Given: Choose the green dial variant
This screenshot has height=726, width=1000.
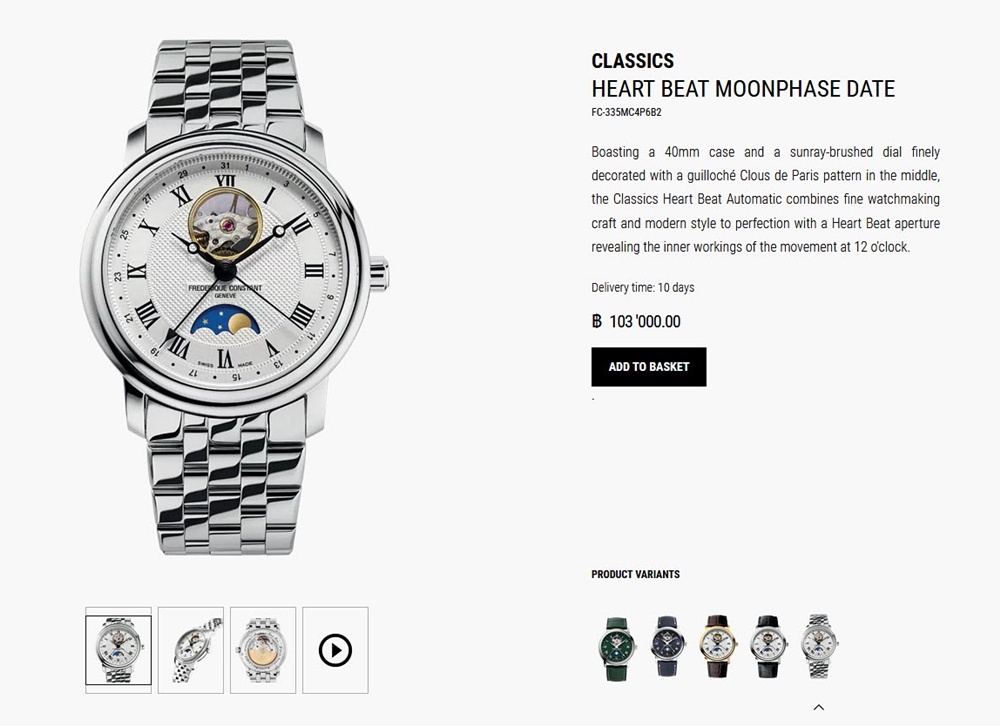Looking at the screenshot, I should [617, 648].
